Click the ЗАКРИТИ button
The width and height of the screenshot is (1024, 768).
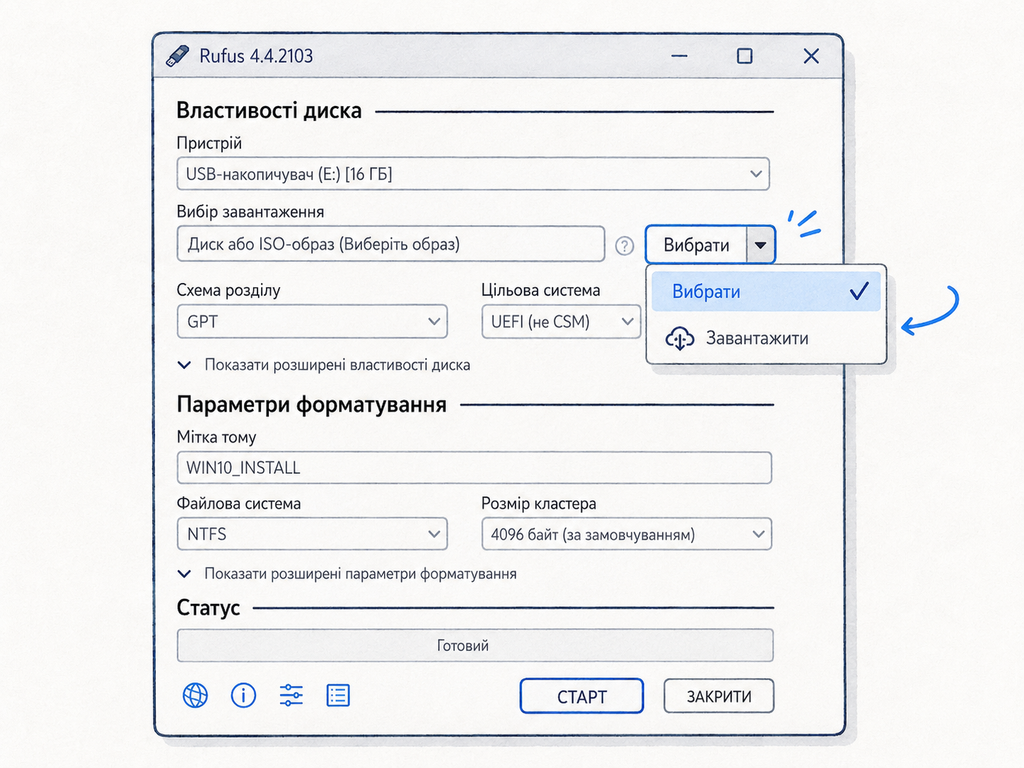(x=718, y=696)
